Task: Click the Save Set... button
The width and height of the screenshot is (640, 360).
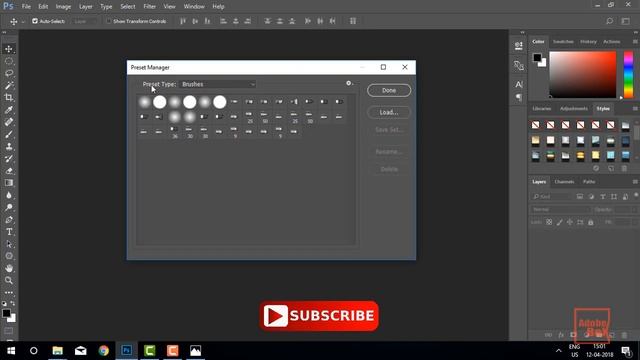Action: tap(389, 130)
